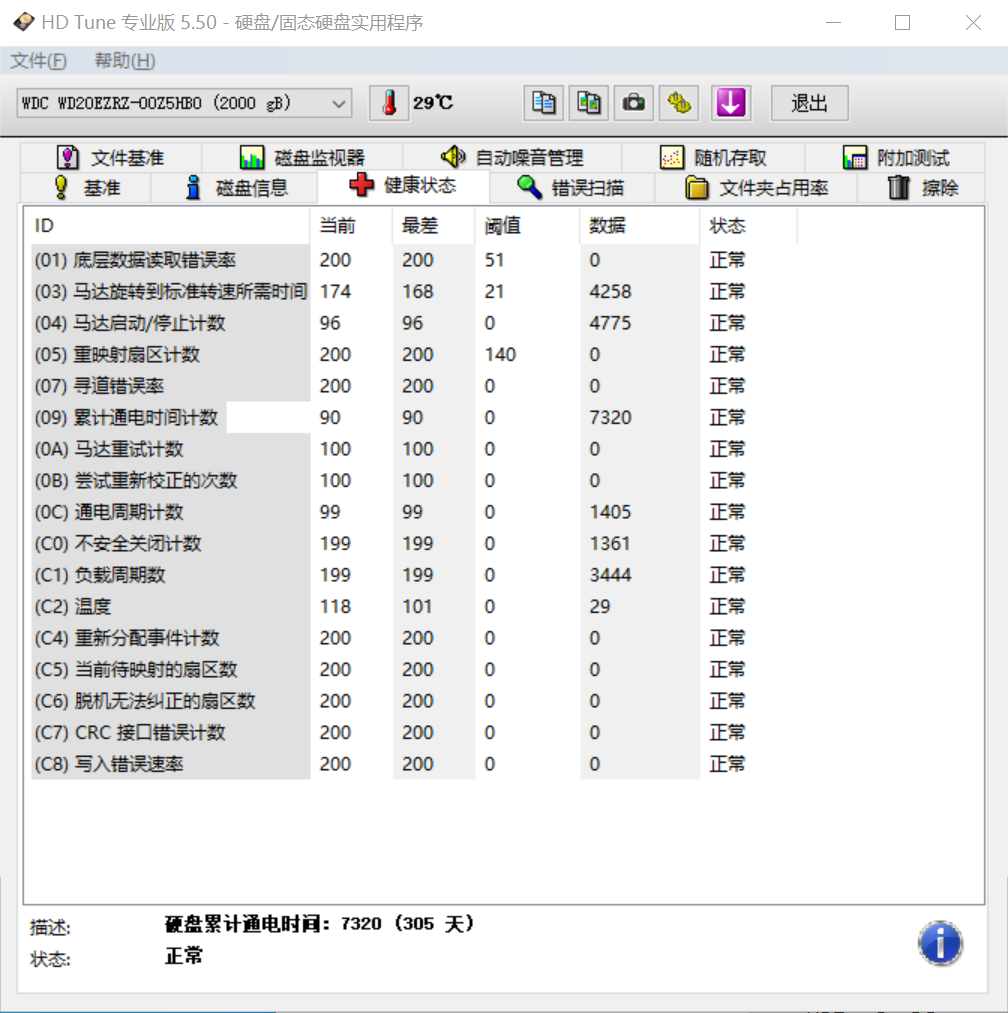Click the thermometer temperature icon
Image resolution: width=1008 pixels, height=1013 pixels.
tap(389, 103)
